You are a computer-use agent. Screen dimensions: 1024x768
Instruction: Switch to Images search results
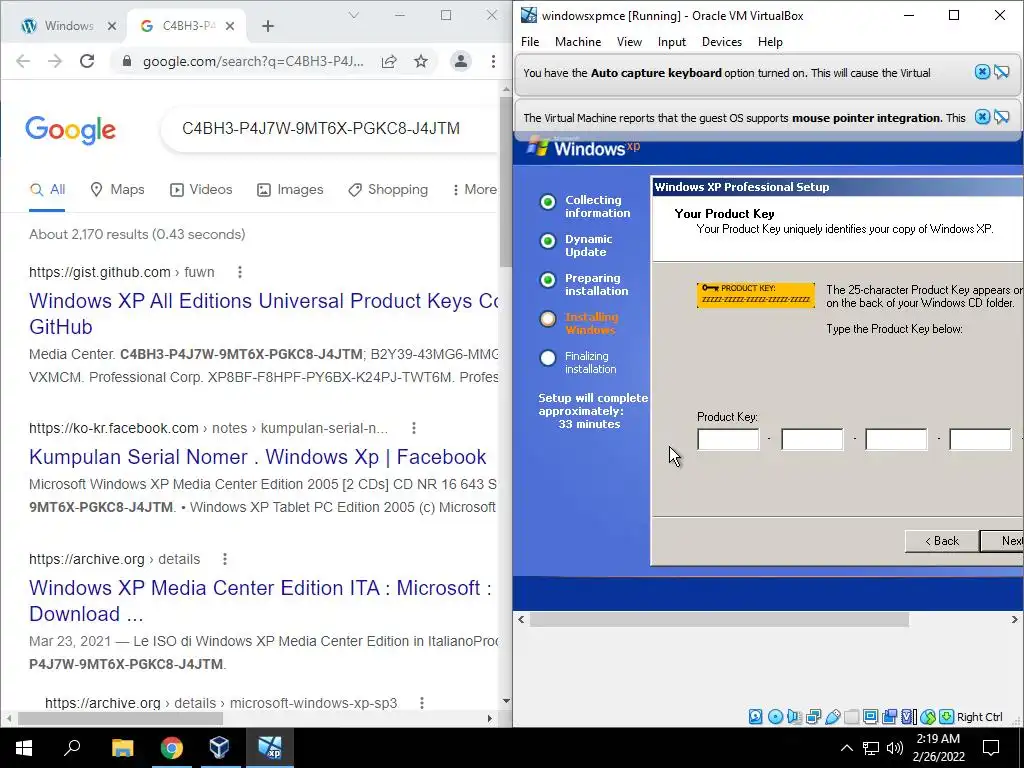290,189
